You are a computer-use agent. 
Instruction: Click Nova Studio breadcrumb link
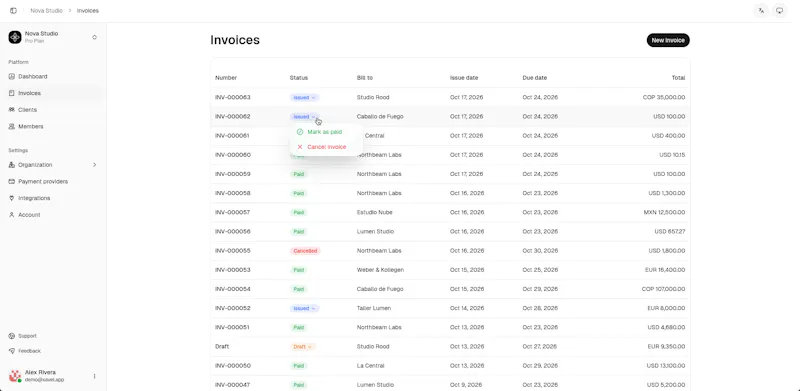pos(46,11)
